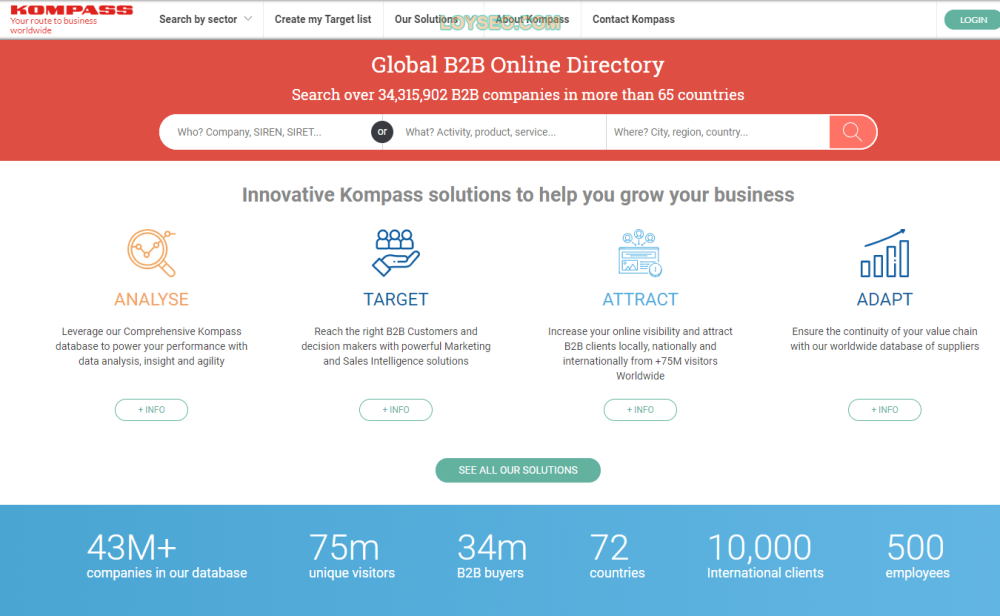Click the TARGET hand-with-people icon

(x=395, y=253)
